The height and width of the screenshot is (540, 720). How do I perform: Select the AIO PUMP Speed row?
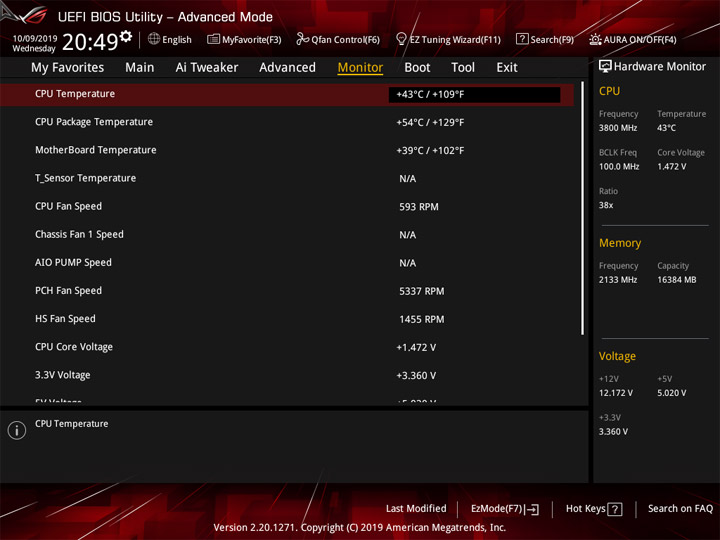coord(287,263)
